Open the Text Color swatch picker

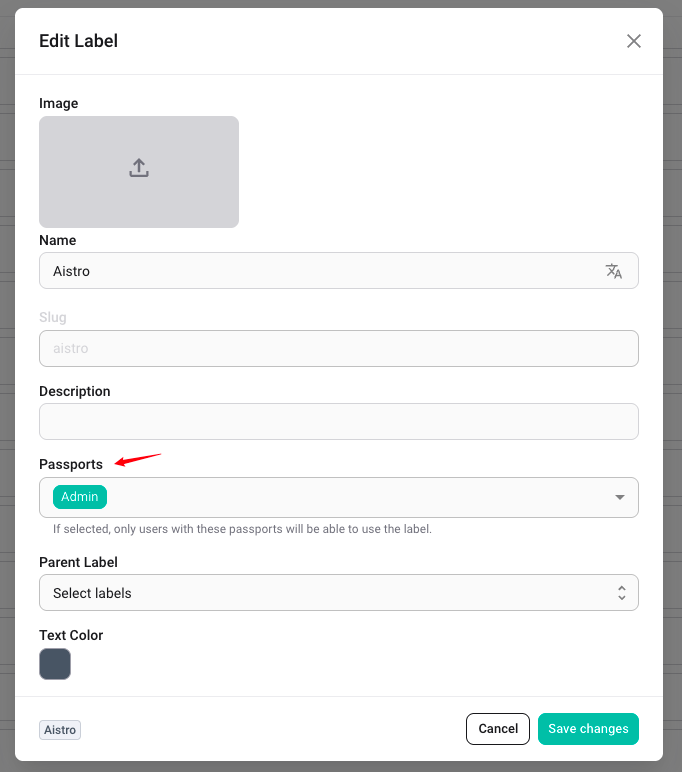coord(55,664)
